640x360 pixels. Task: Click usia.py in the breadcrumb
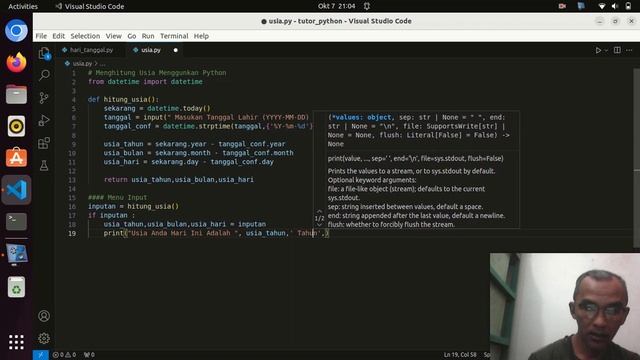point(82,64)
